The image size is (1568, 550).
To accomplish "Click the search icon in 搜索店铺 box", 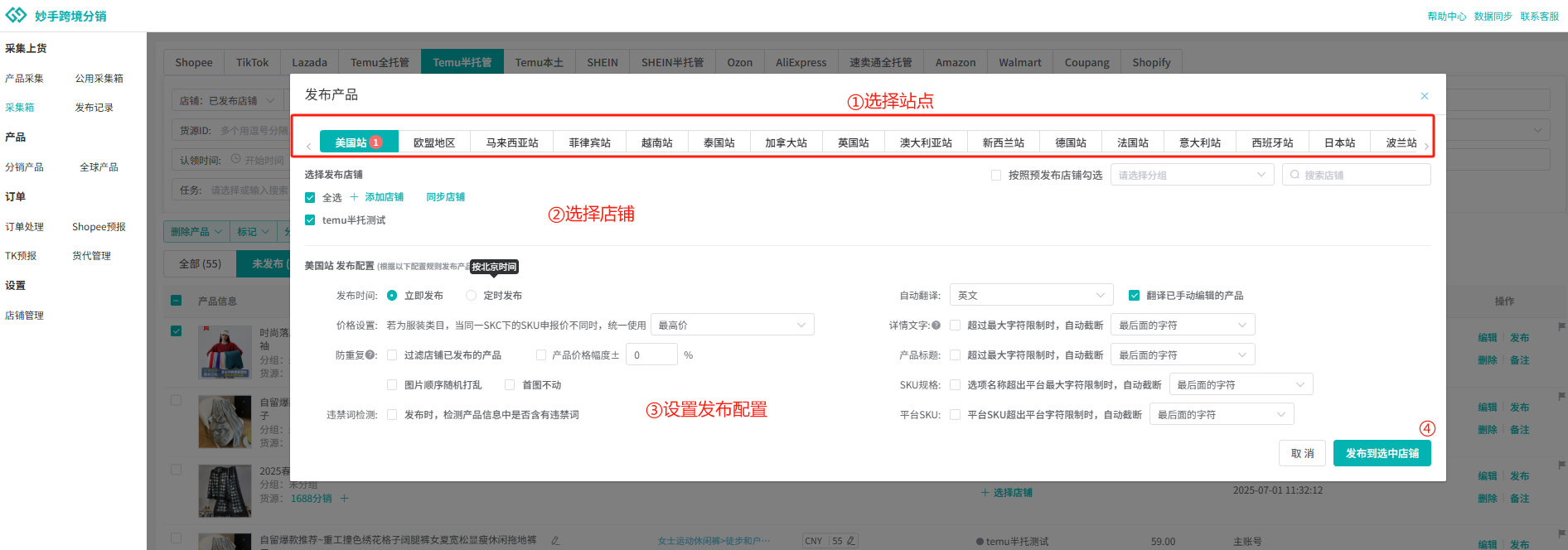I will (1295, 175).
